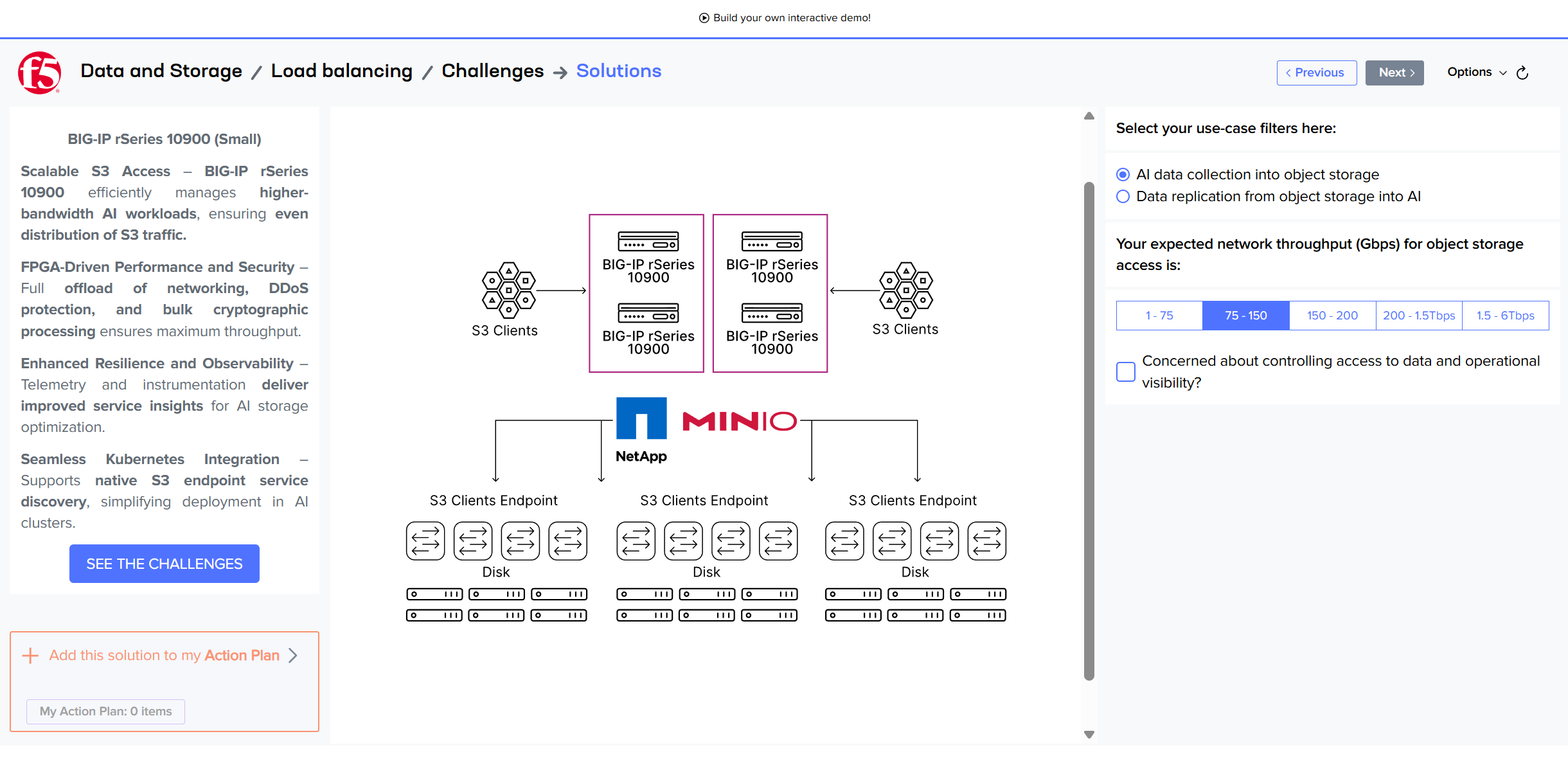Click the F5 logo in the top left
Screen dimensions: 1568x770
tap(39, 73)
